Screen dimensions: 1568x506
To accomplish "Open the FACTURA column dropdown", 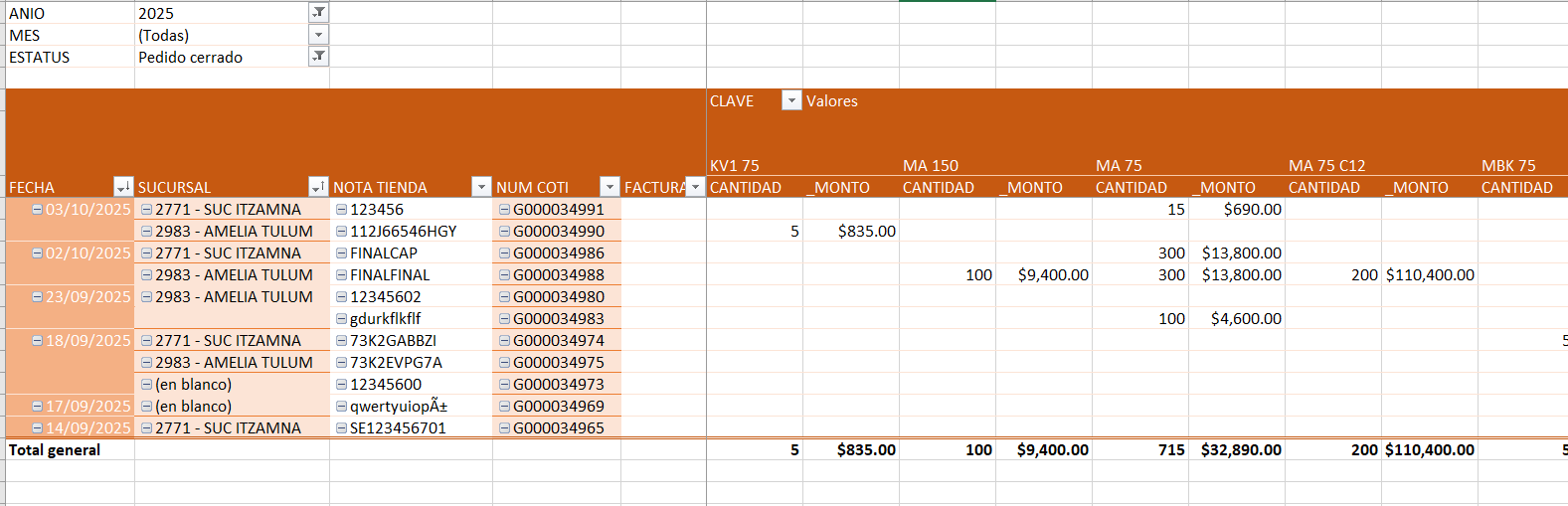I will click(x=695, y=187).
